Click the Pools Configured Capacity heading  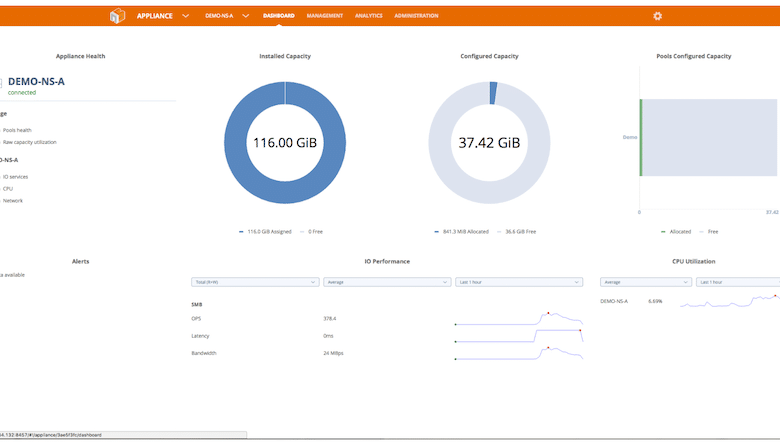click(x=693, y=56)
